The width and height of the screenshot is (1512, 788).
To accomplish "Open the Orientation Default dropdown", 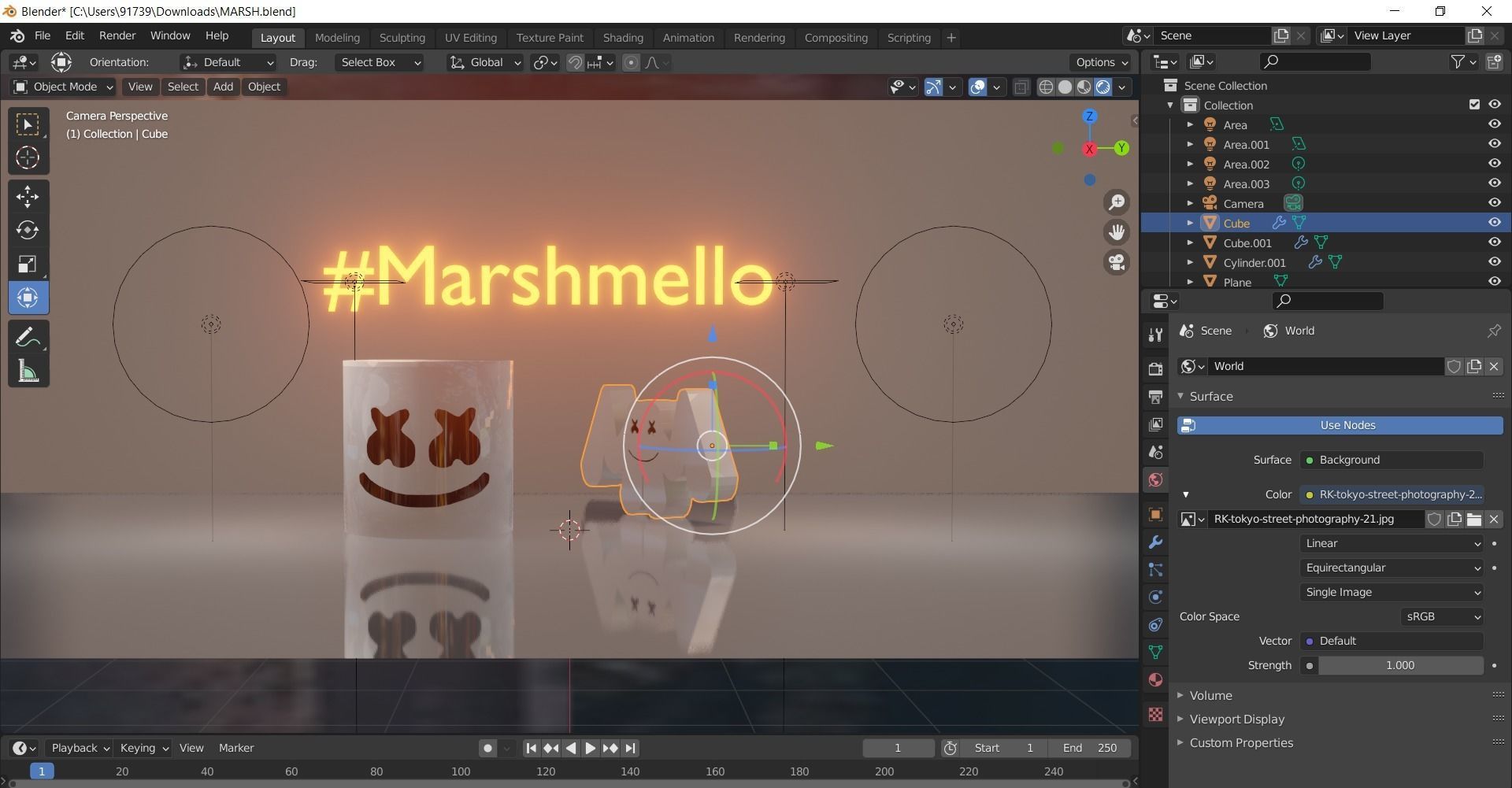I will [x=228, y=62].
